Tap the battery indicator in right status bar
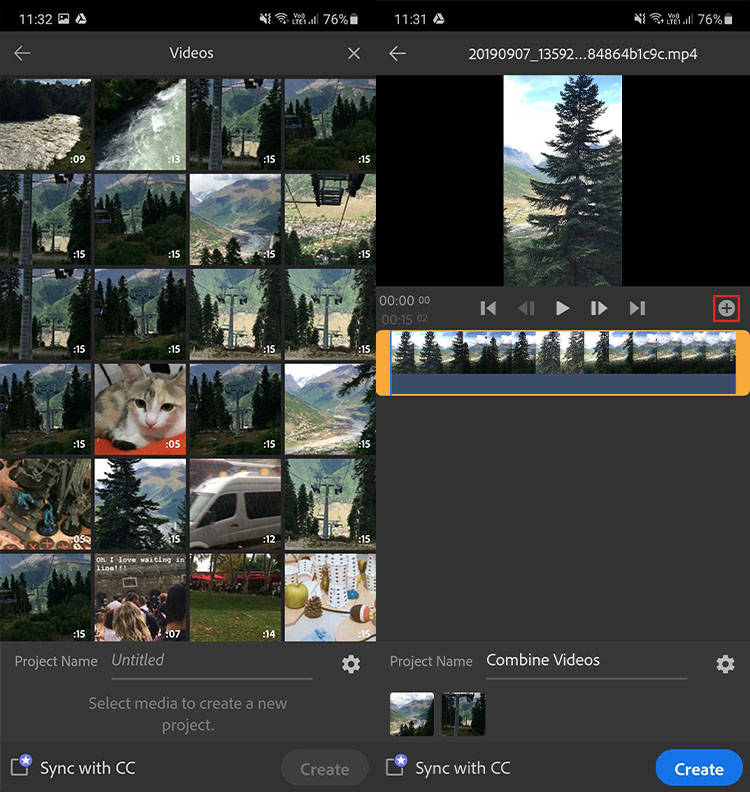Viewport: 750px width, 792px height. click(354, 19)
